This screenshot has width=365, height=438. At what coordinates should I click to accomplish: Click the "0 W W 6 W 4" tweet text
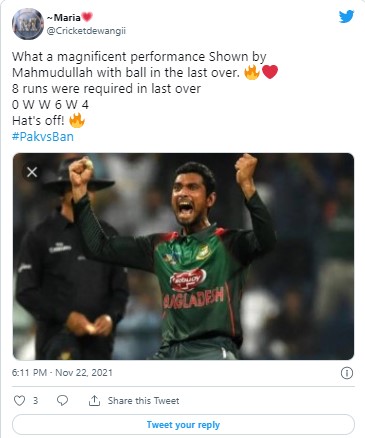50,105
